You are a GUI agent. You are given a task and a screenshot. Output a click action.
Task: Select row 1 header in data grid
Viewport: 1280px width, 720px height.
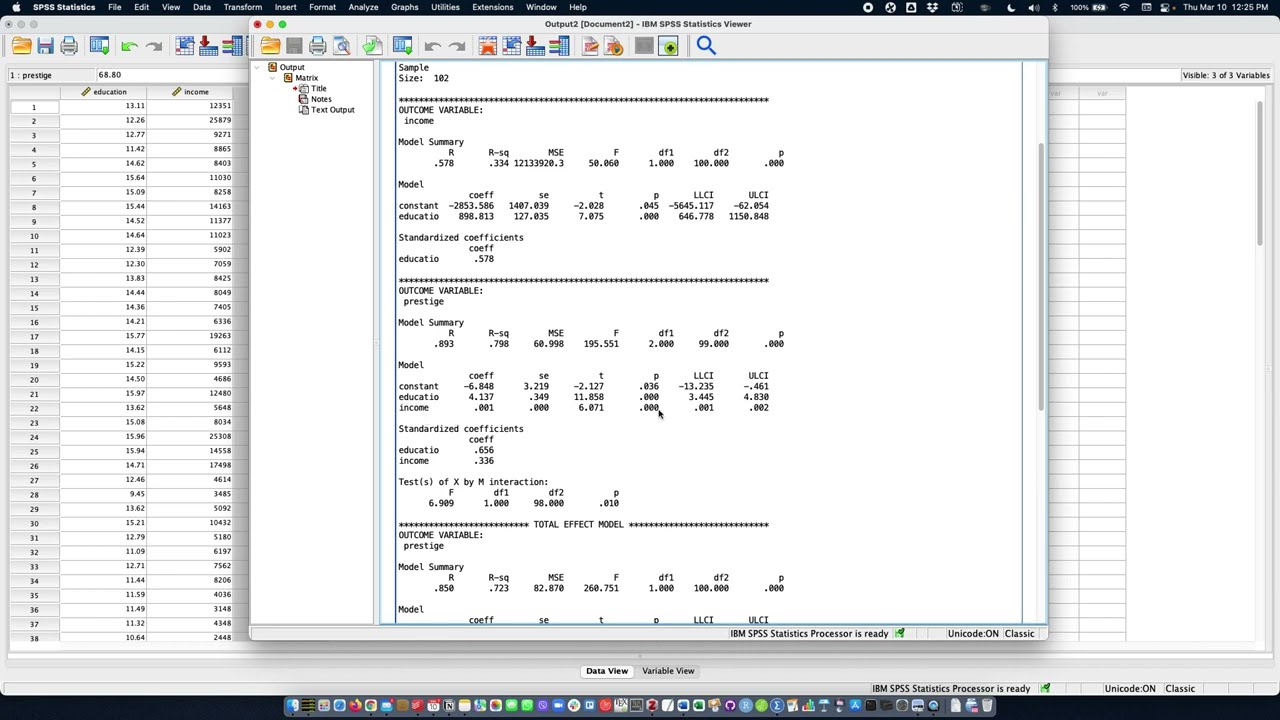33,107
